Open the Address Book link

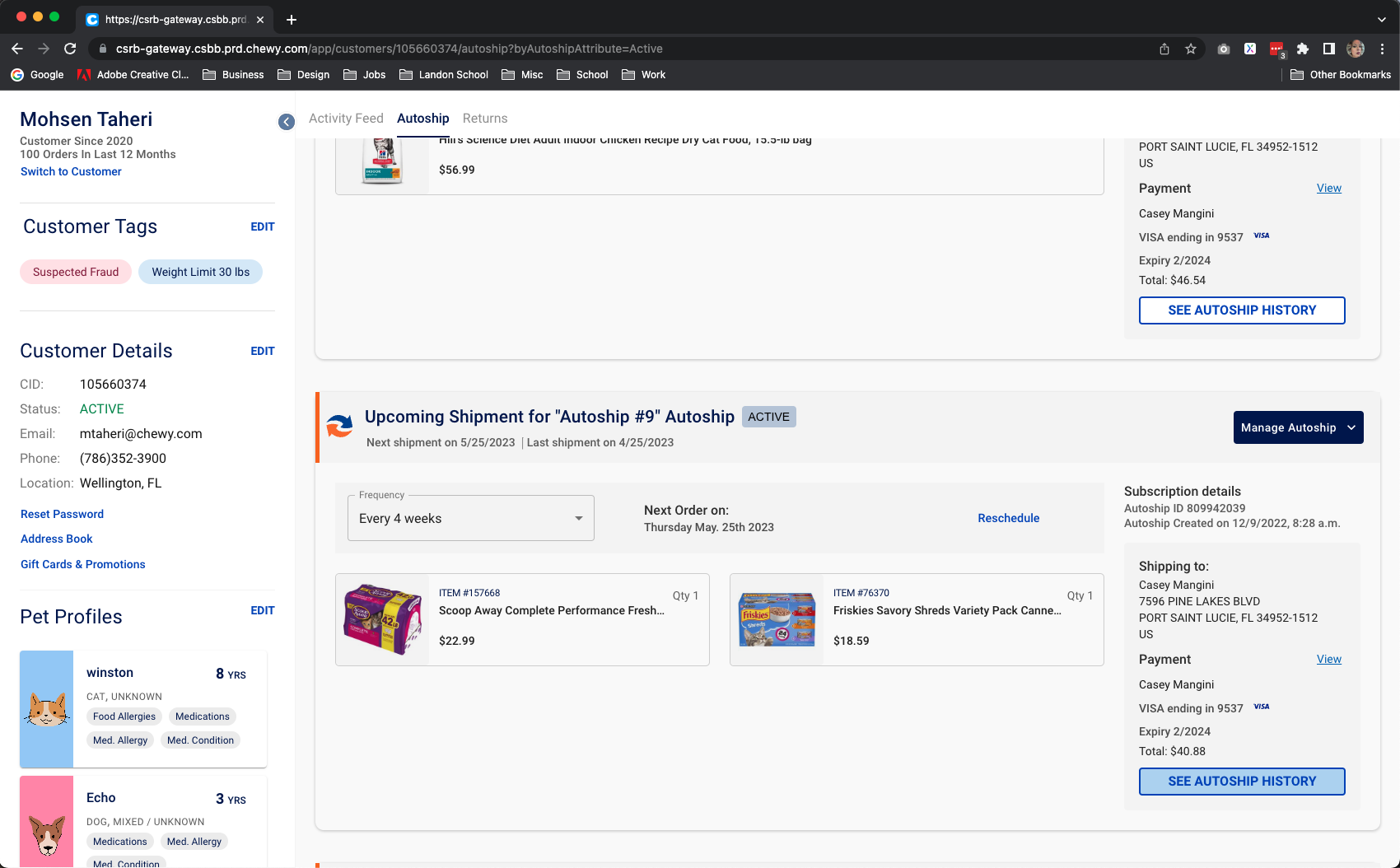57,539
